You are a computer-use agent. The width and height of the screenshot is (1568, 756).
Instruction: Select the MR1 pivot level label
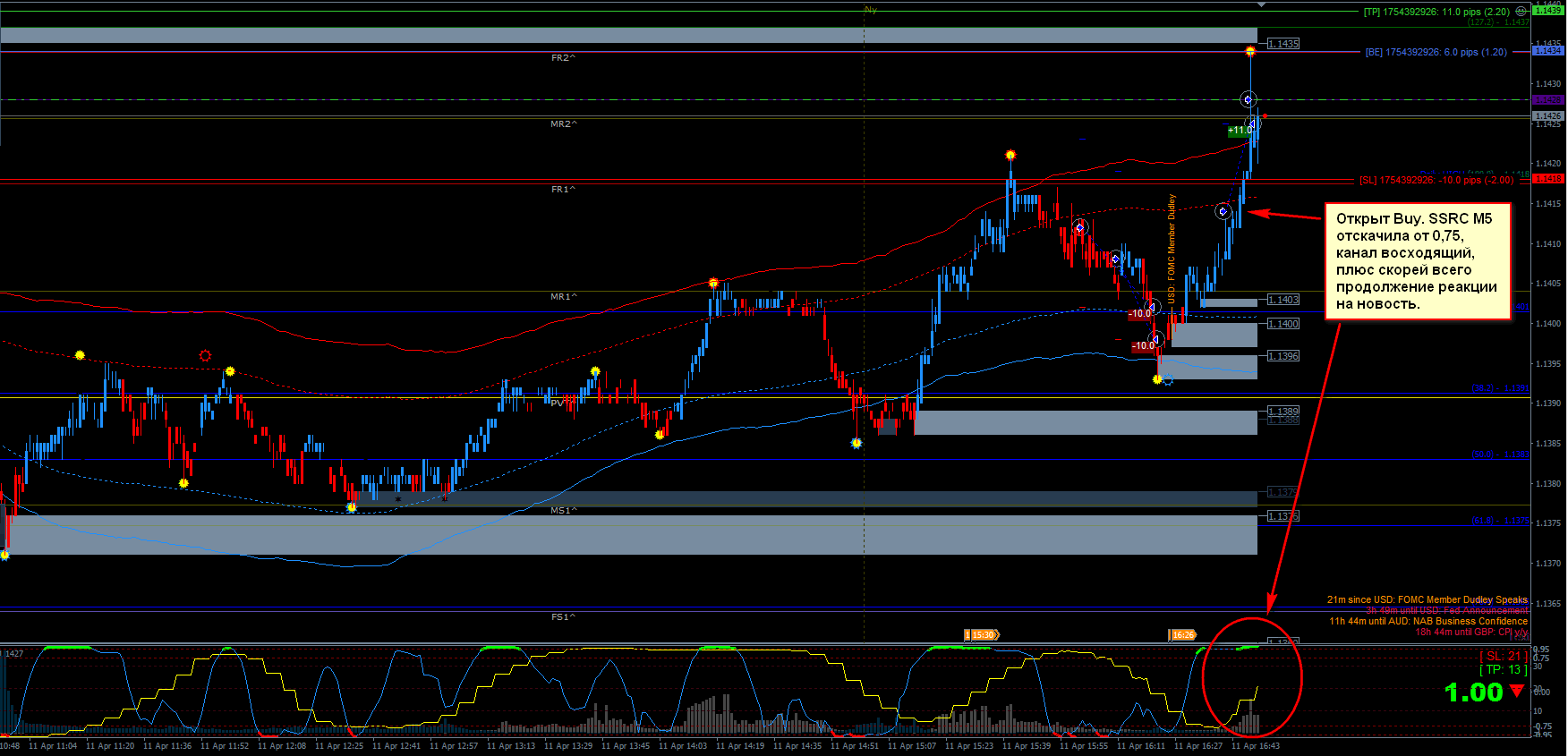pyautogui.click(x=564, y=297)
